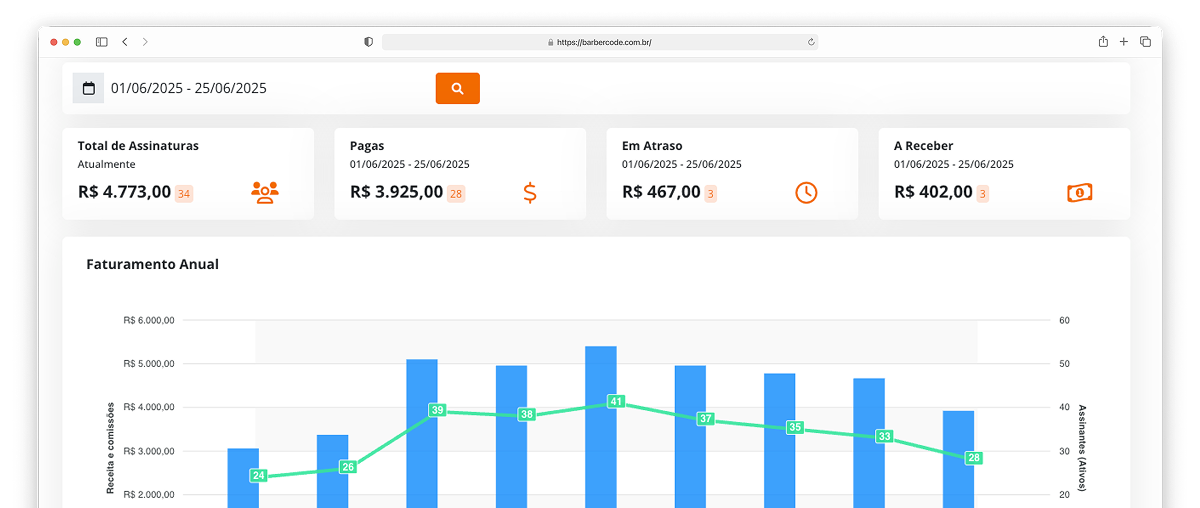The height and width of the screenshot is (508, 1200).
Task: Click the privacy shield icon
Action: pyautogui.click(x=368, y=42)
